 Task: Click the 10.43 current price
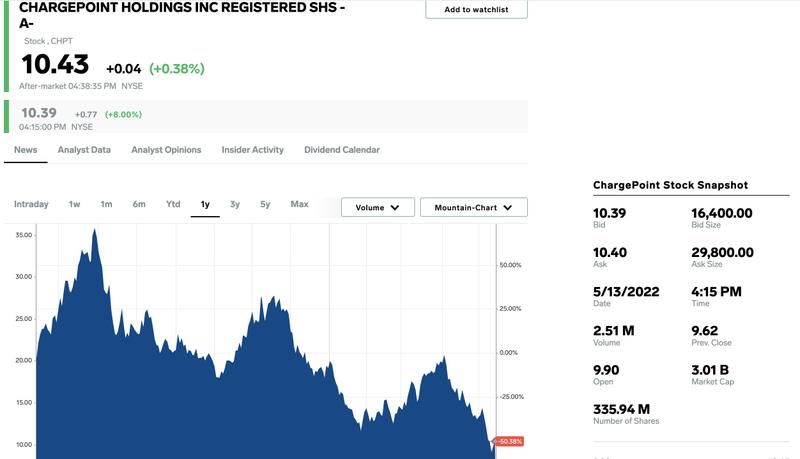55,64
